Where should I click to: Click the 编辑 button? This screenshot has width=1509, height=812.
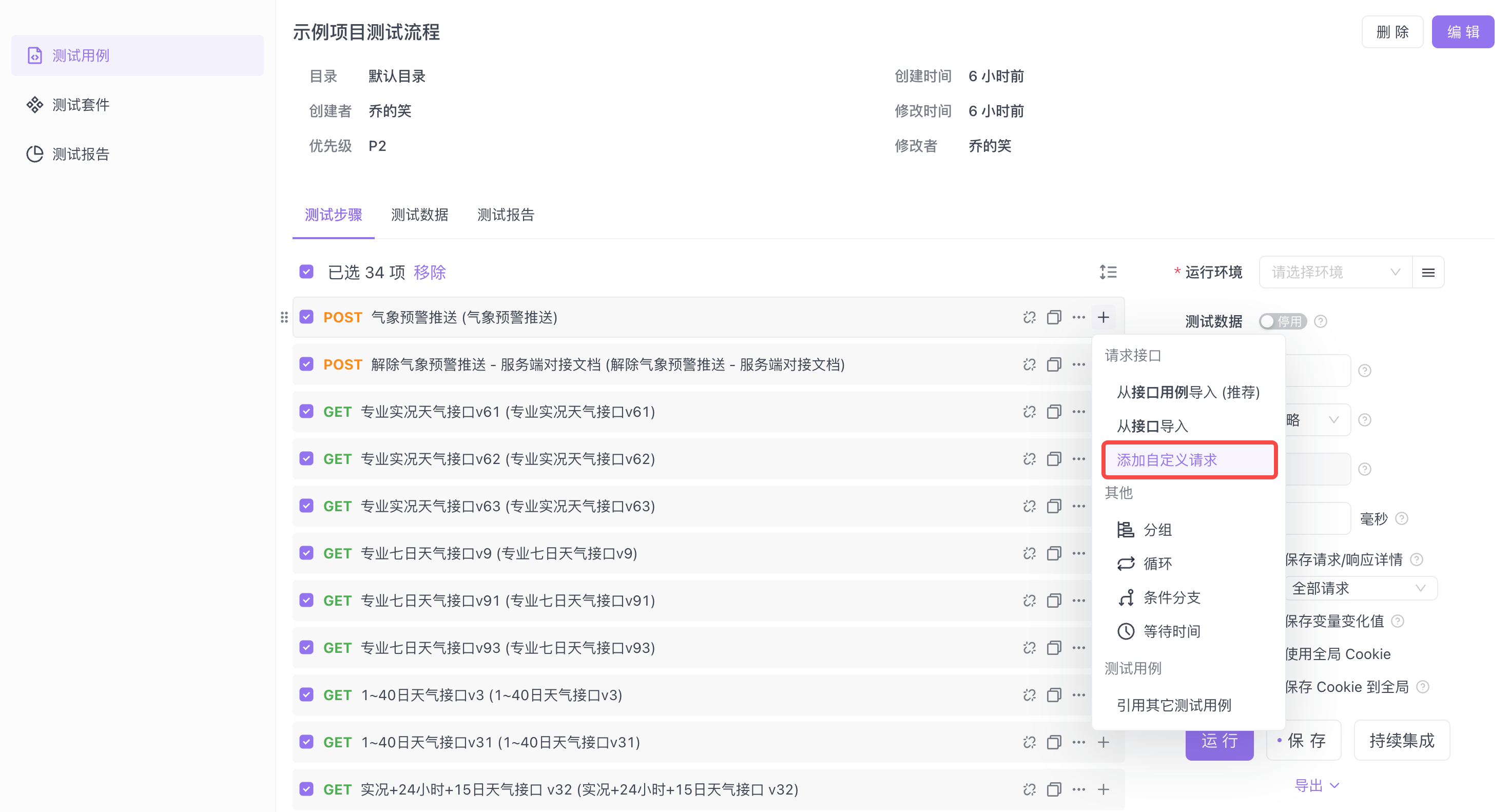[1463, 32]
